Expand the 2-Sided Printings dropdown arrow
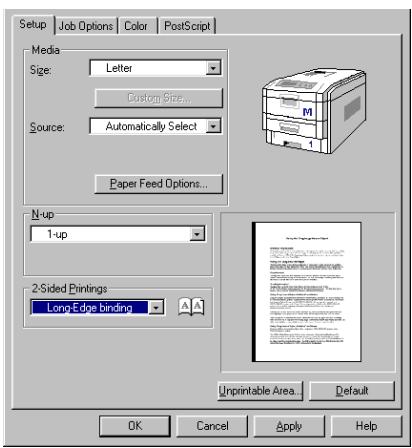 pos(156,307)
